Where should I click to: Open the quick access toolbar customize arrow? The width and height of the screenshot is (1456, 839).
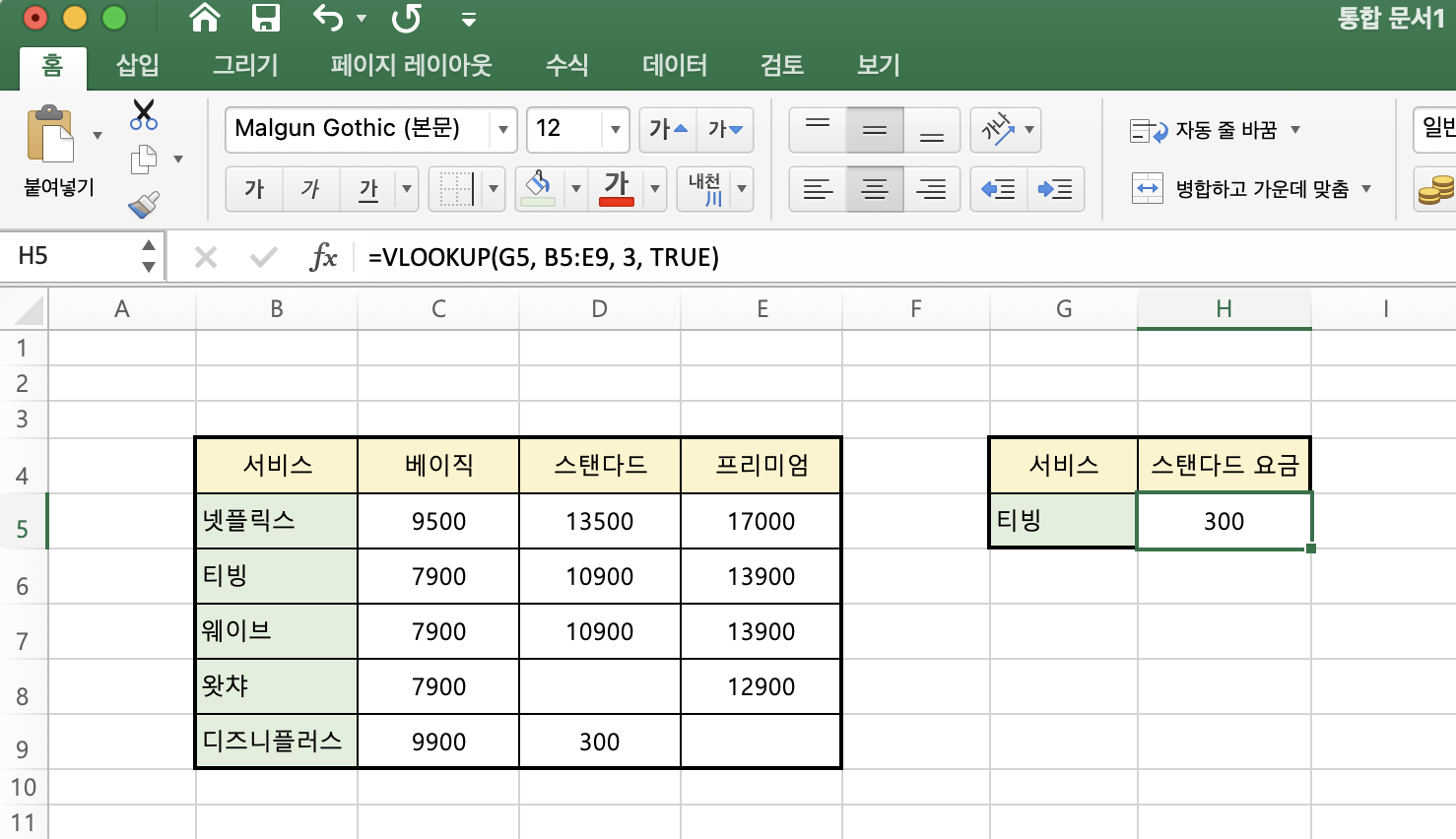[x=469, y=20]
